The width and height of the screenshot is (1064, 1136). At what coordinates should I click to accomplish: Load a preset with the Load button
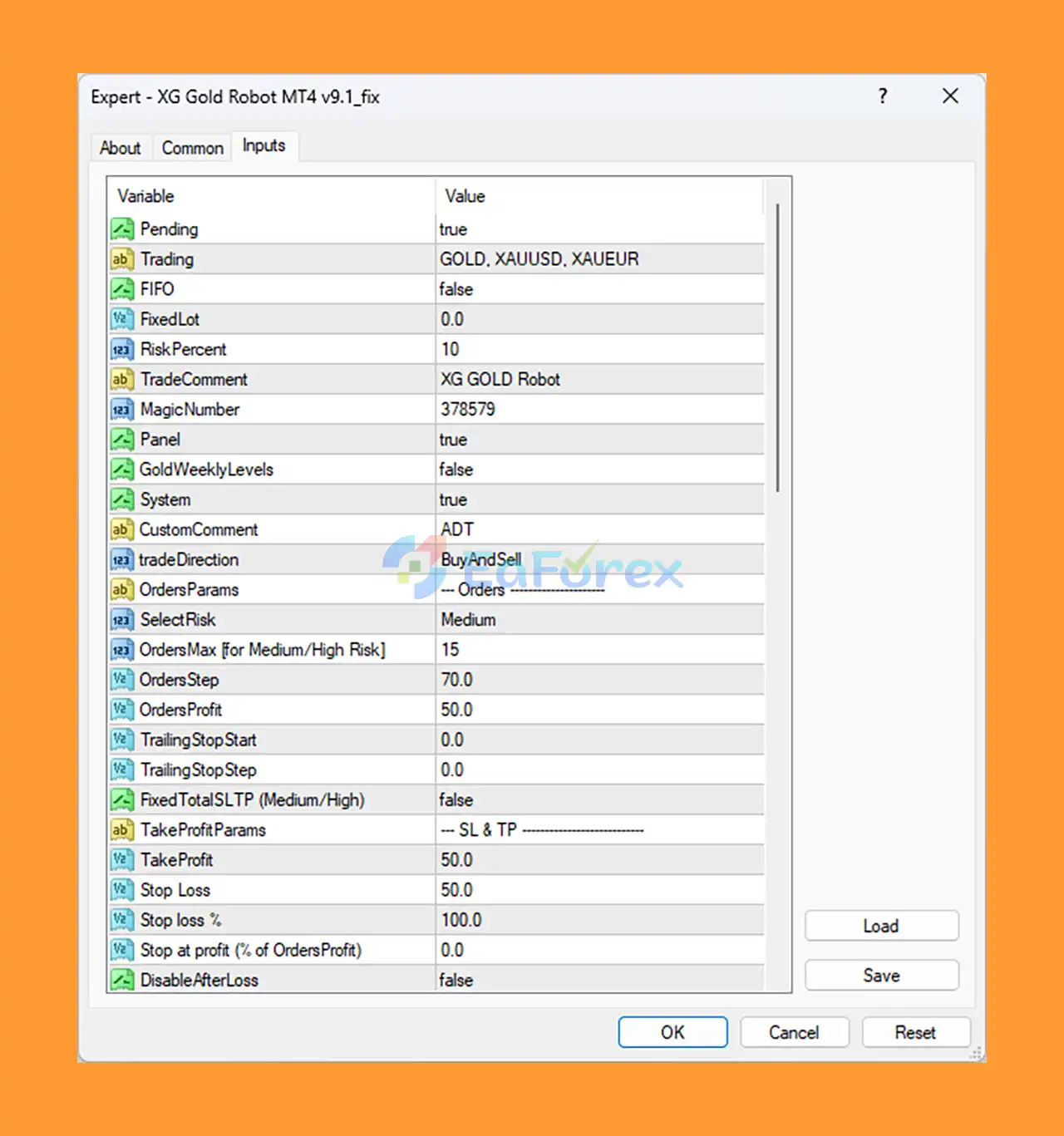click(x=881, y=926)
